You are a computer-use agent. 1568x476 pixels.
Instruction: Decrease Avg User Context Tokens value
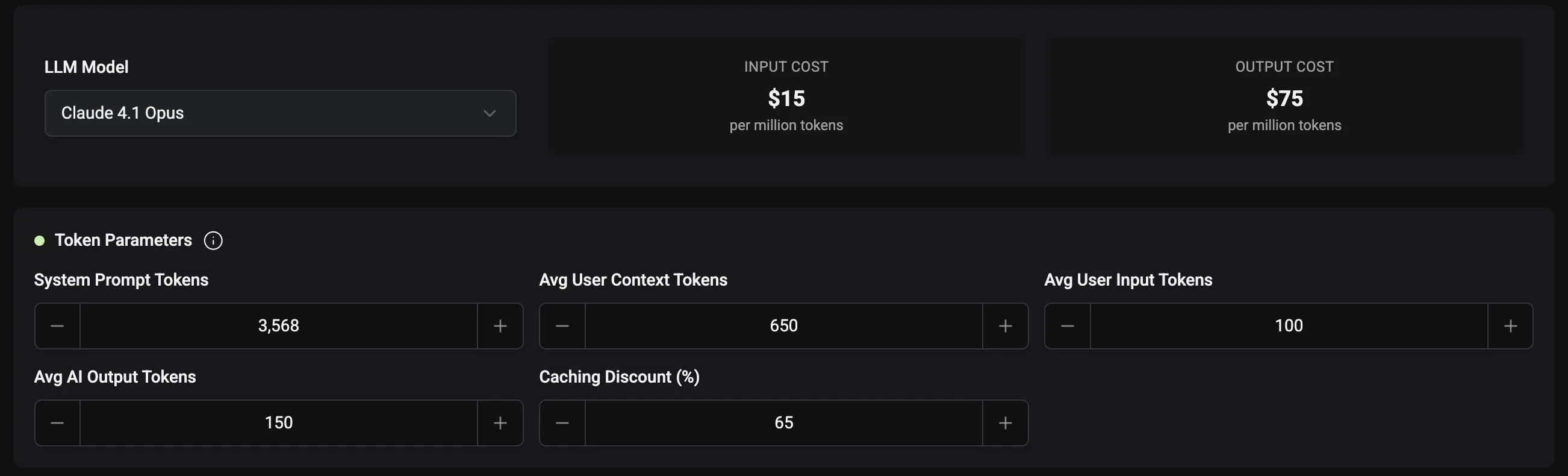(562, 325)
